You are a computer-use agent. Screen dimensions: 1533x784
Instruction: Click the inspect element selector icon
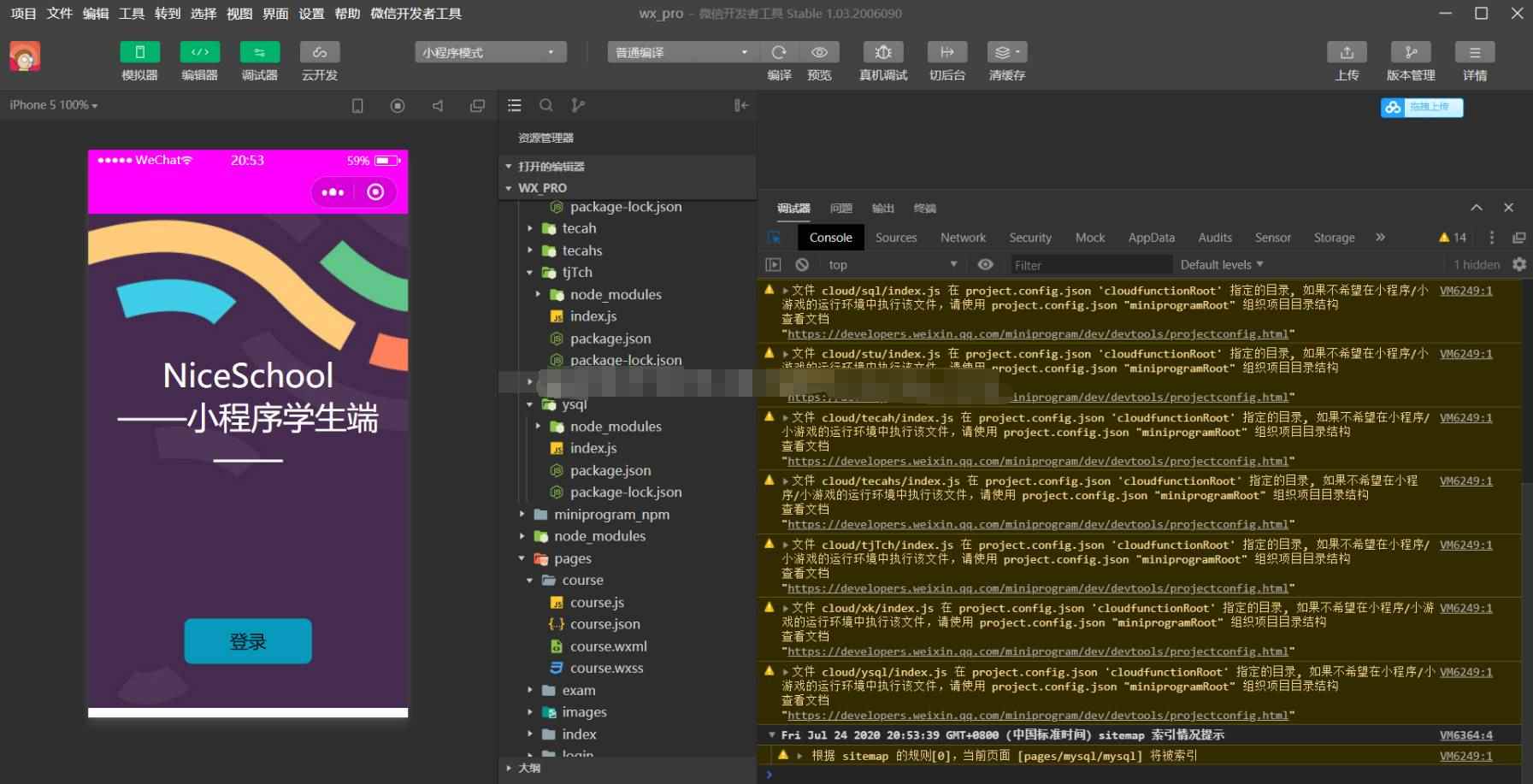click(774, 238)
